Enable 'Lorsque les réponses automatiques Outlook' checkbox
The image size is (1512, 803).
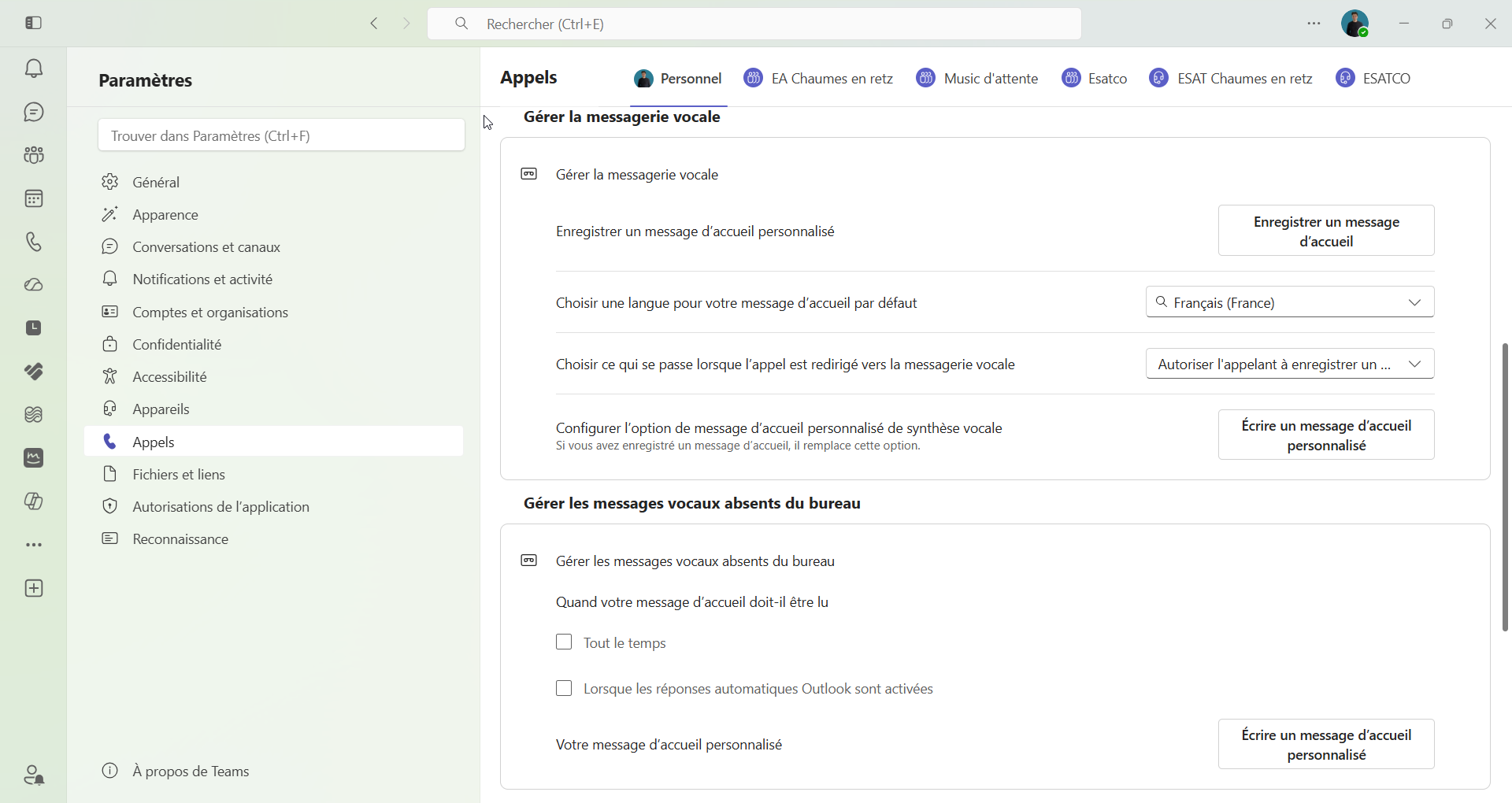(x=564, y=689)
